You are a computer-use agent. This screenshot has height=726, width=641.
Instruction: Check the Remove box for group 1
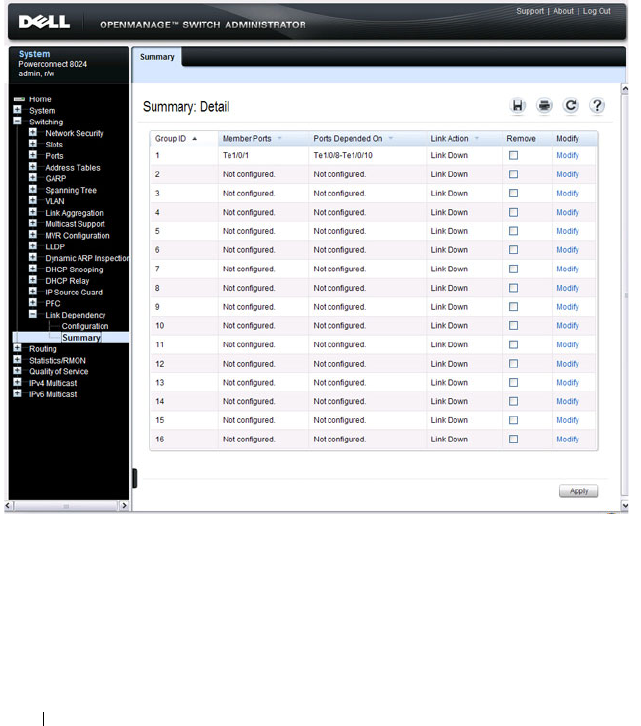513,156
